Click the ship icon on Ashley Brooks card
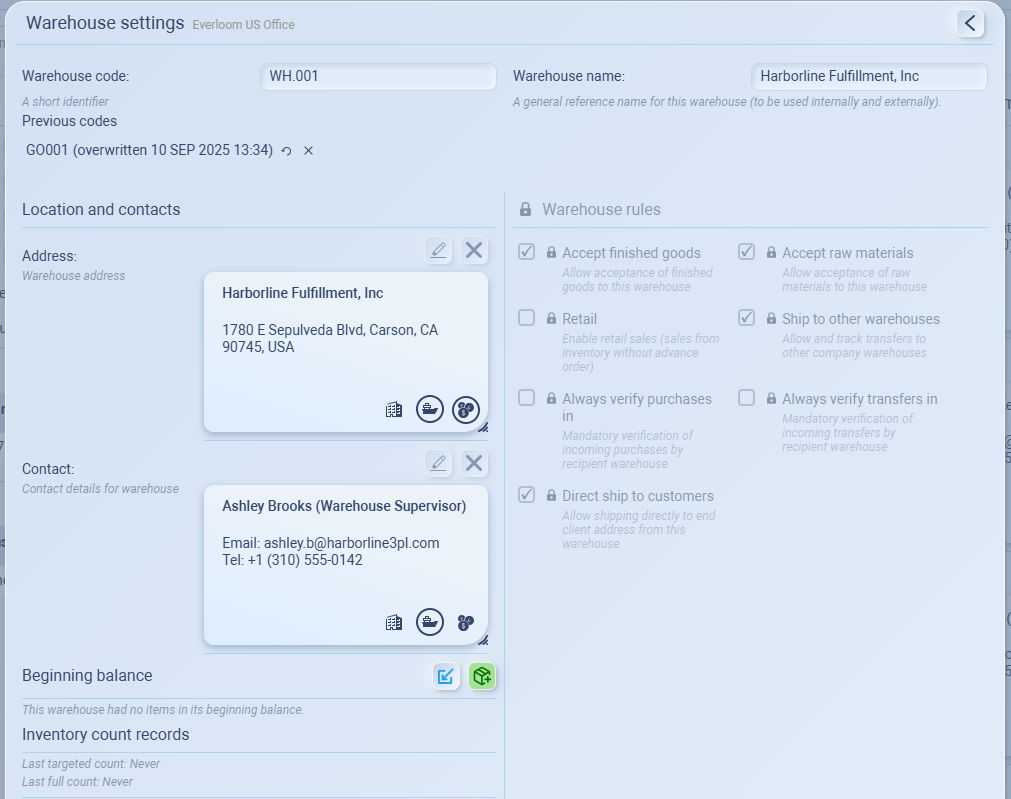1011x799 pixels. (430, 622)
